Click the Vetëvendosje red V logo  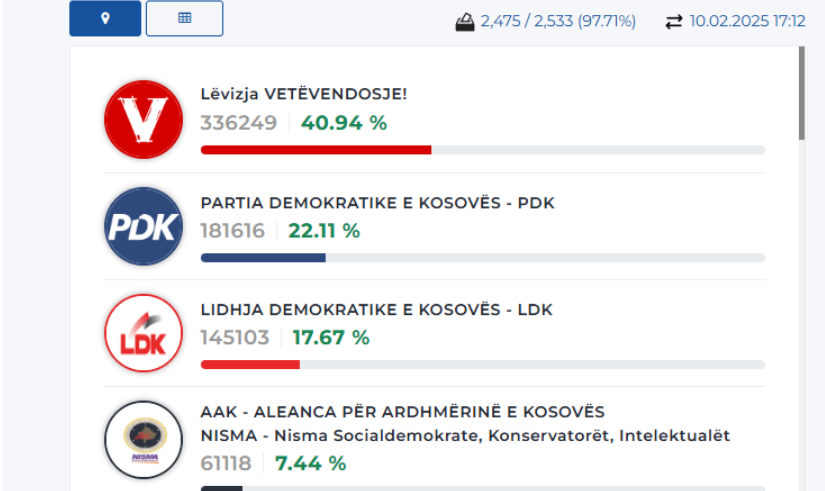pos(144,119)
